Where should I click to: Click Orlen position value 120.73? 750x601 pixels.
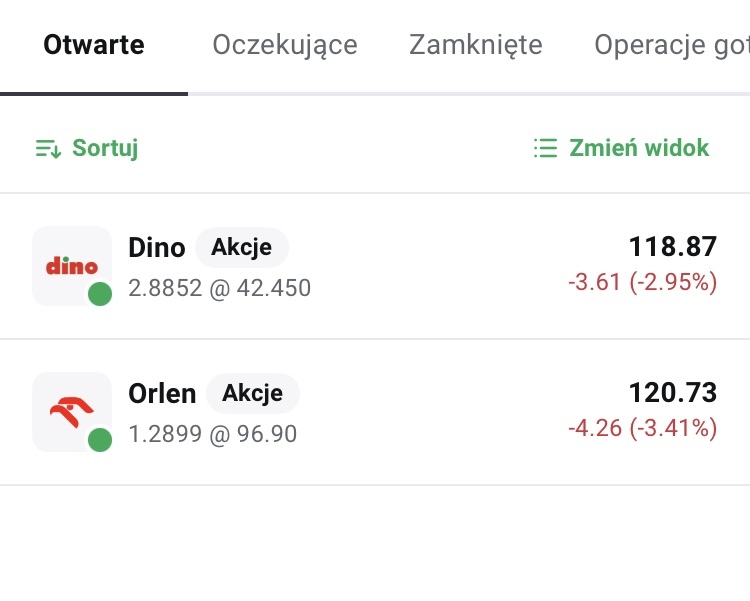[x=673, y=393]
